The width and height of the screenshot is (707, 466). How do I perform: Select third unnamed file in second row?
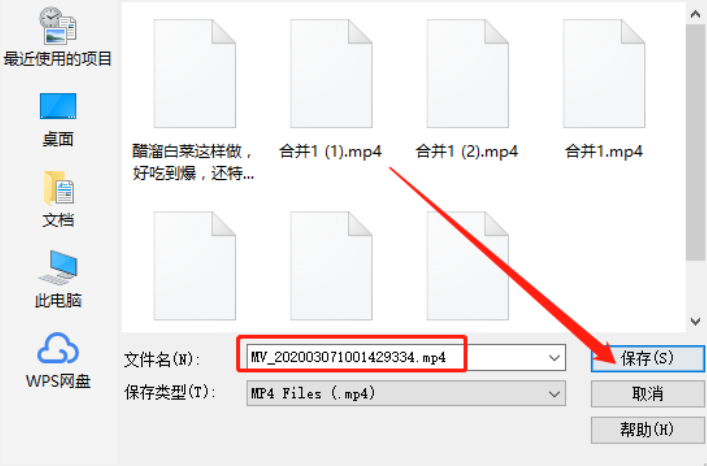(x=468, y=266)
